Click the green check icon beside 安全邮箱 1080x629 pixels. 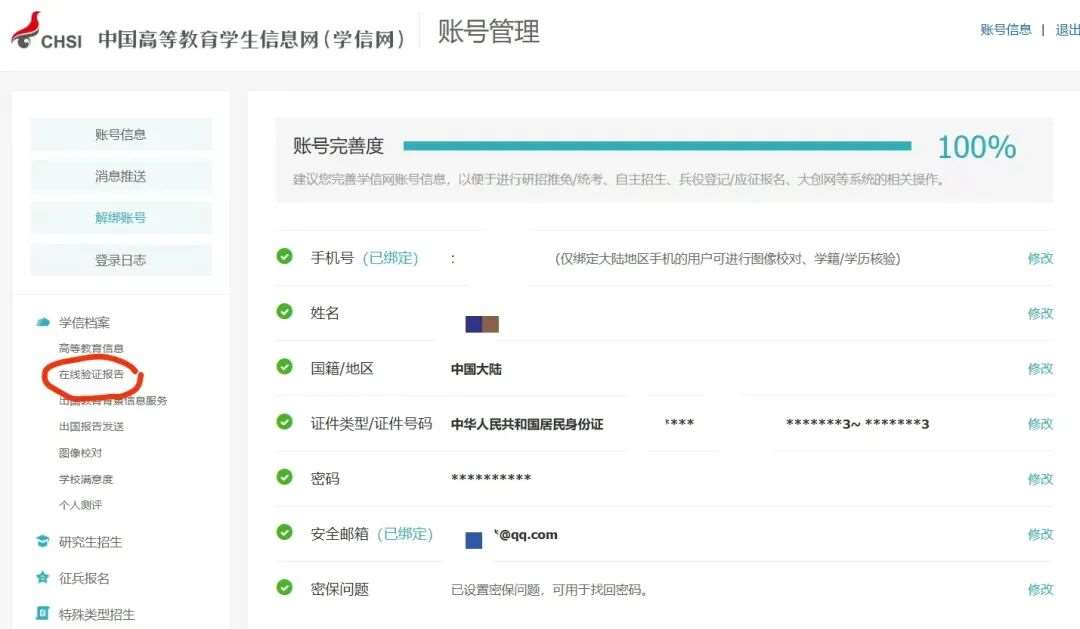285,533
